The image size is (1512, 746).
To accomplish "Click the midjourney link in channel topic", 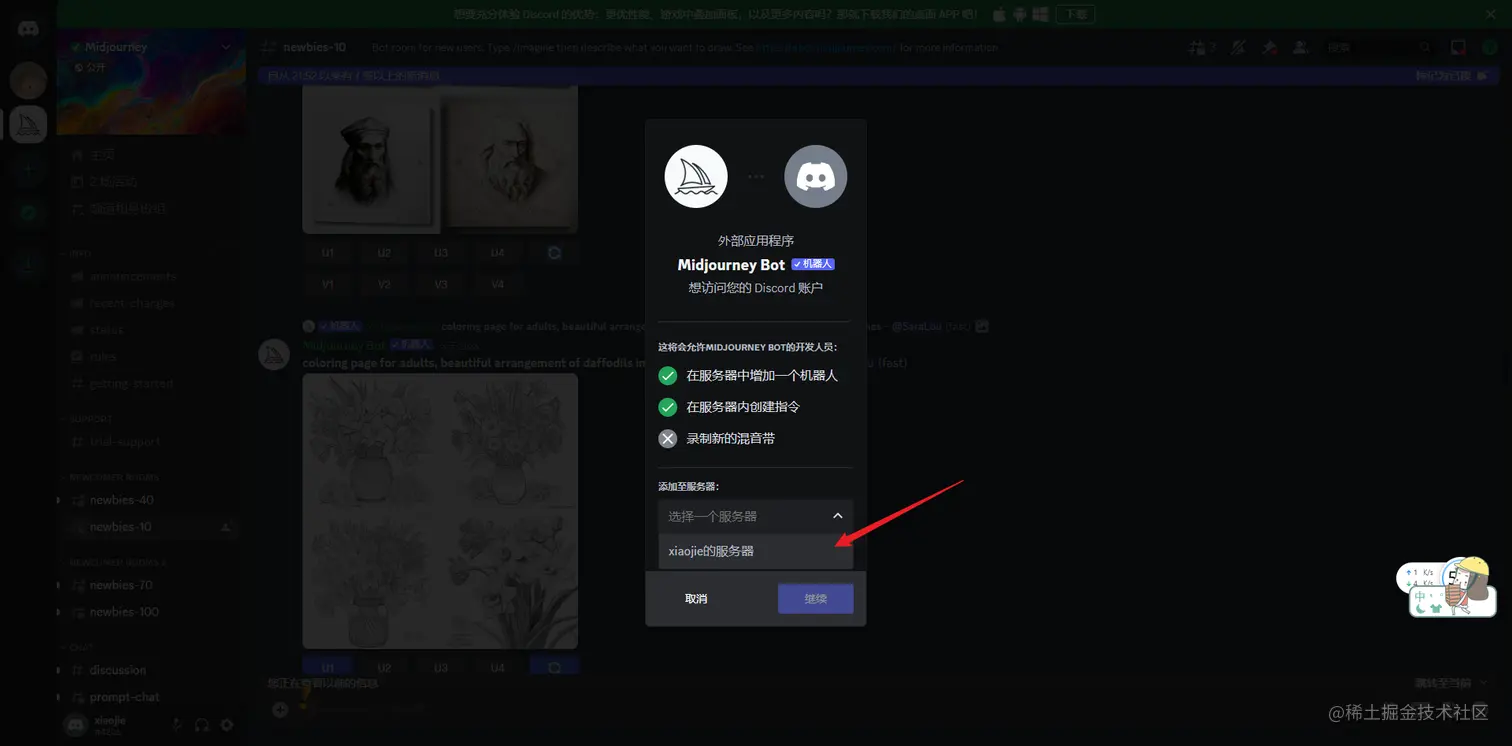I will pos(826,47).
